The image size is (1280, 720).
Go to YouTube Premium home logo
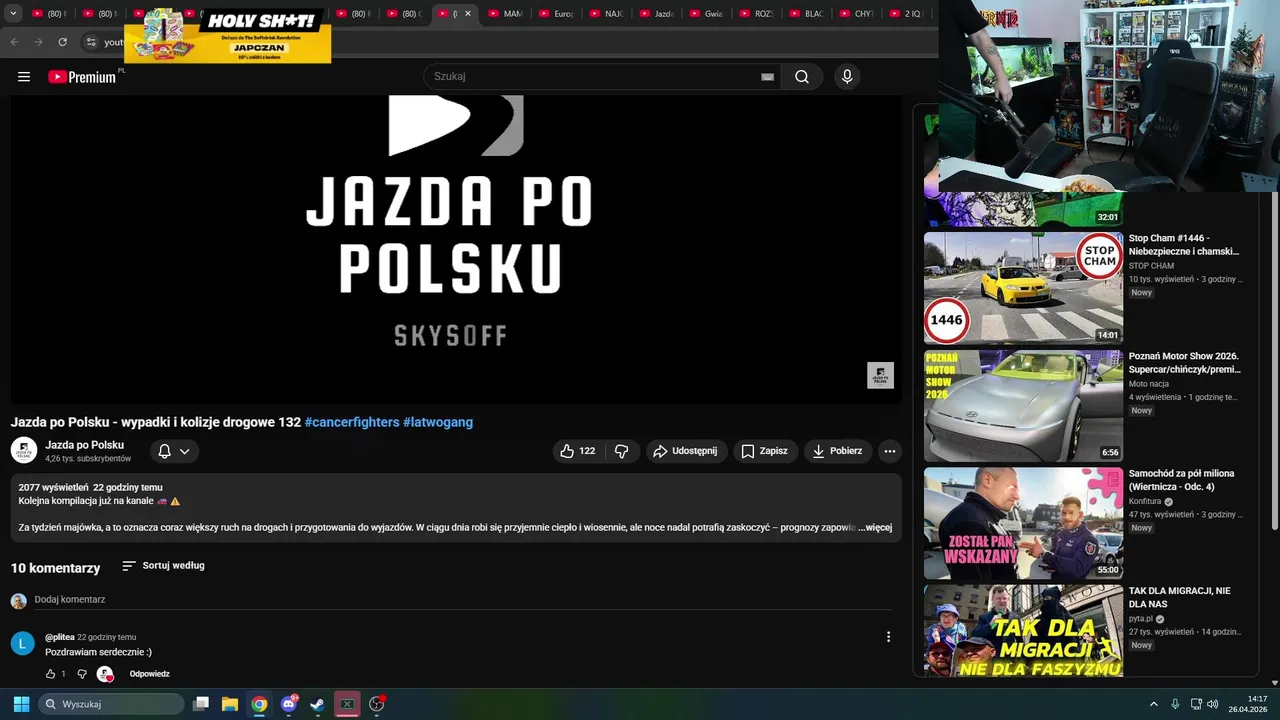point(82,77)
